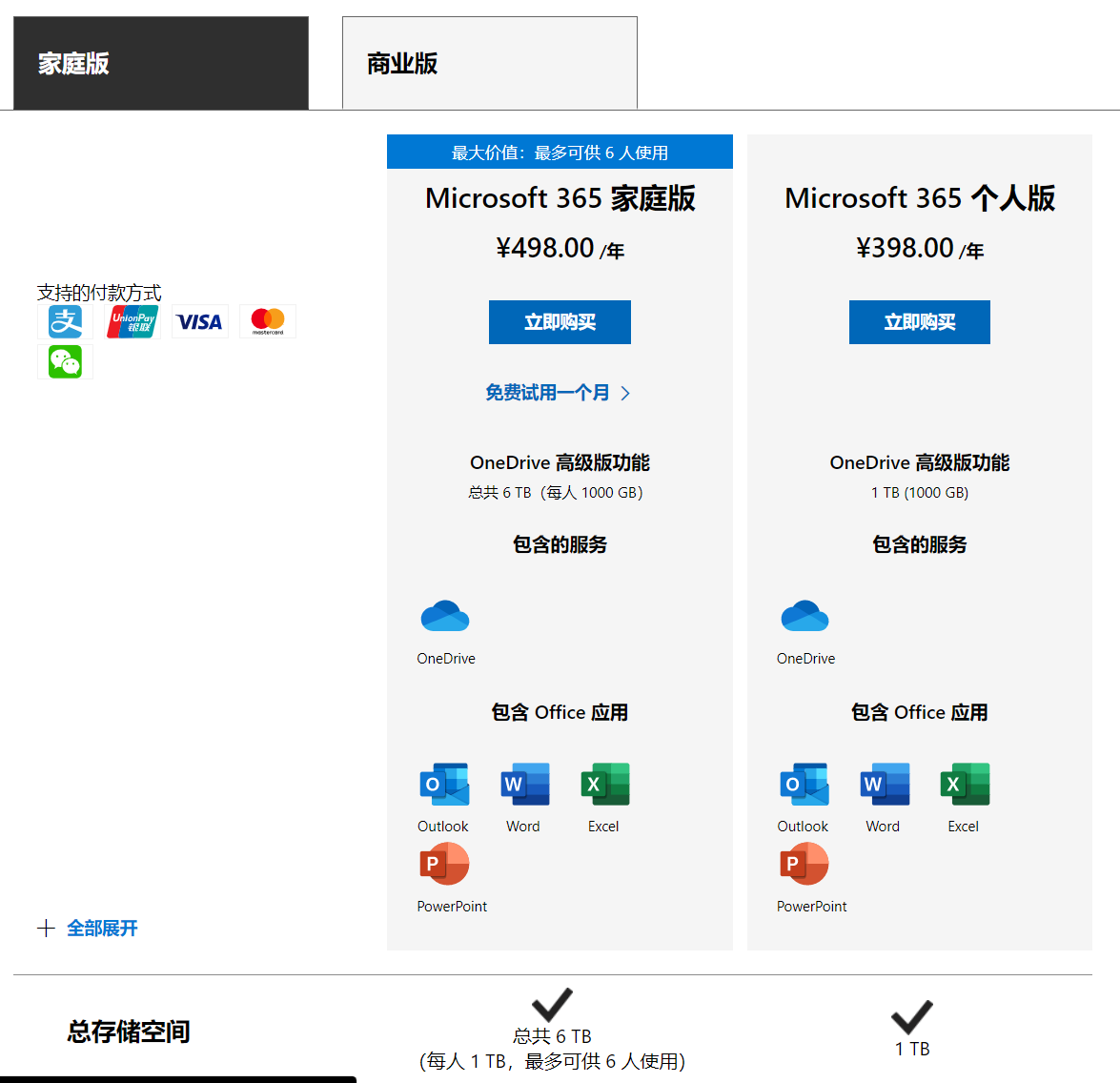The image size is (1120, 1083).
Task: Click 包含的服务 heading in 家庭版 card
Action: coord(560,544)
